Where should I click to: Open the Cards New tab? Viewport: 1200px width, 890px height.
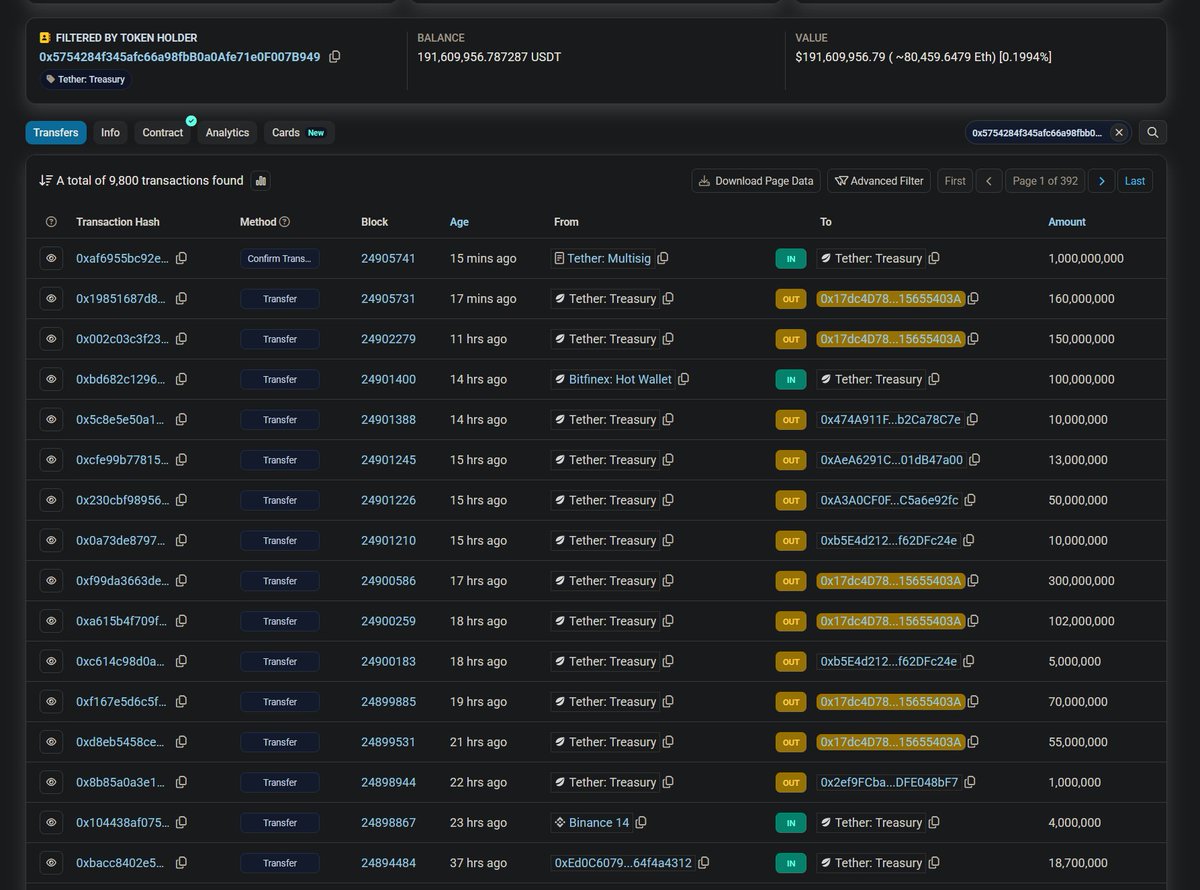tap(299, 132)
